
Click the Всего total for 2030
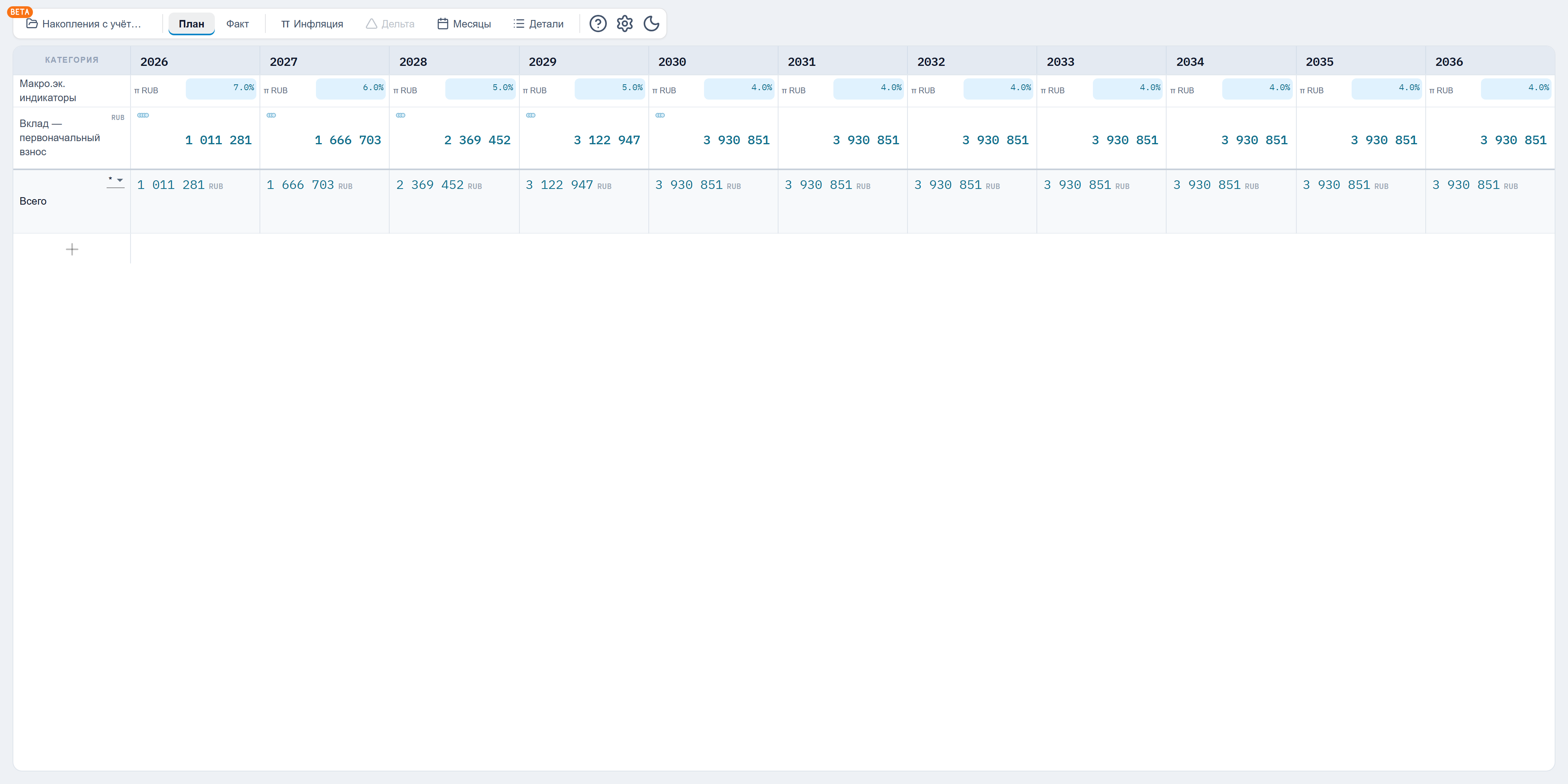[698, 185]
